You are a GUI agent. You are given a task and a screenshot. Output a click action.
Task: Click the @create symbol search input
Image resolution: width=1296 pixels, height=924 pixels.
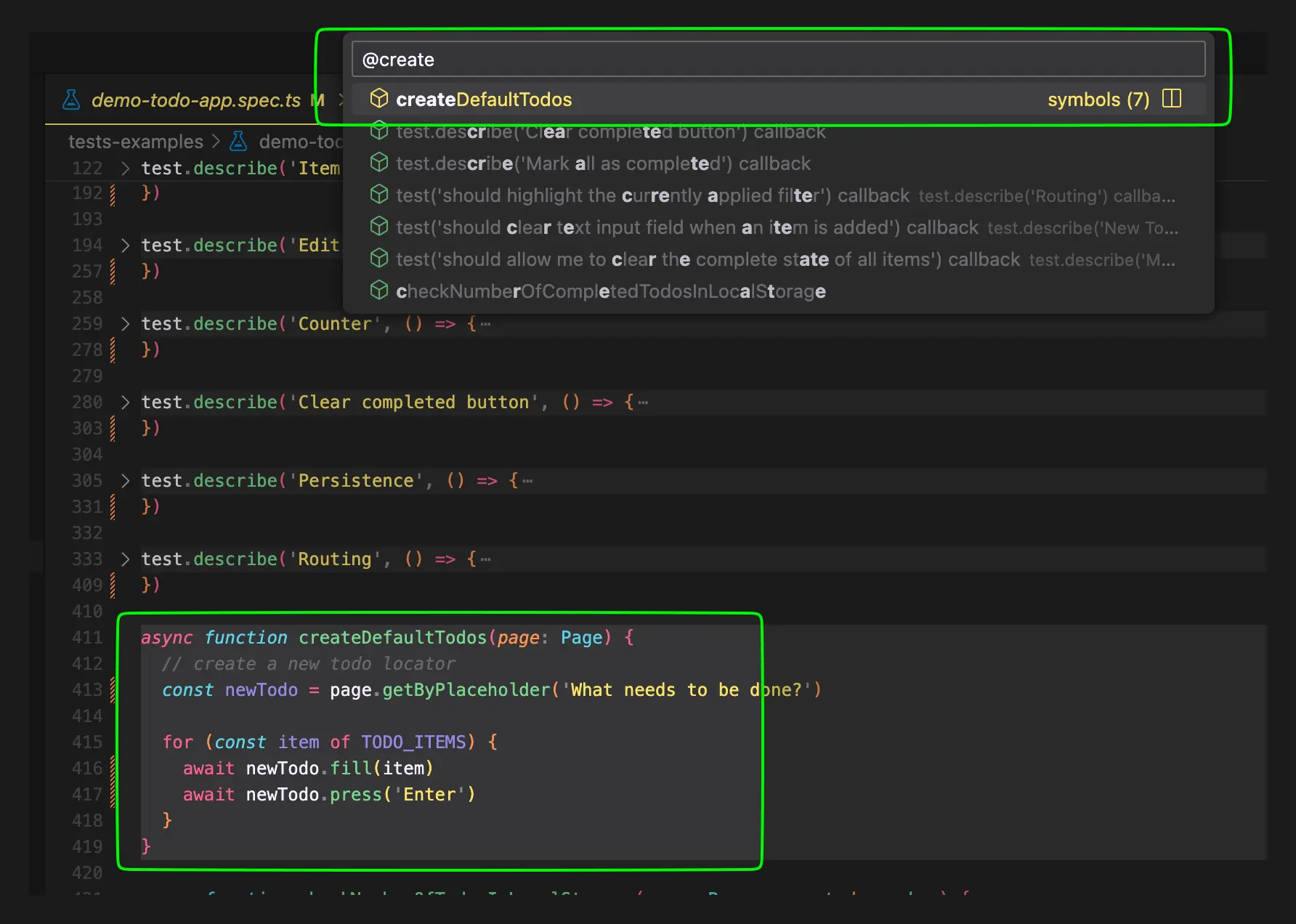[x=778, y=60]
